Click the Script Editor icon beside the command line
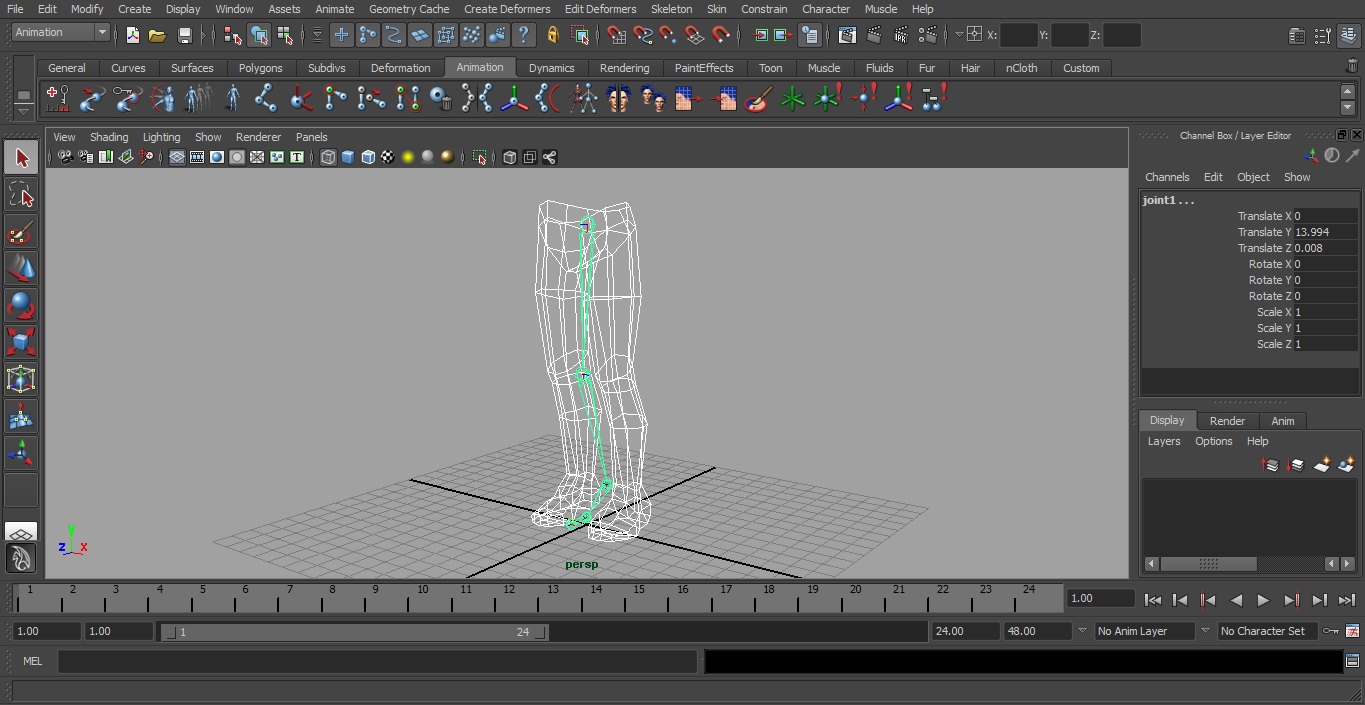Screen dimensions: 1365x705 point(1352,661)
